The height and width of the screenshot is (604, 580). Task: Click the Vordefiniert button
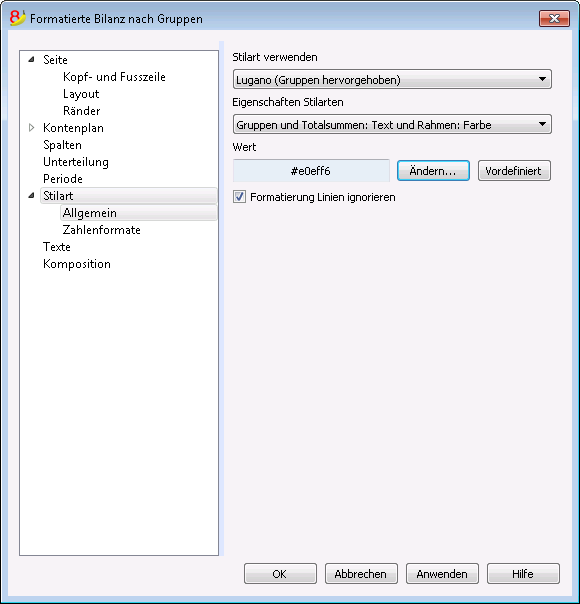coord(514,171)
